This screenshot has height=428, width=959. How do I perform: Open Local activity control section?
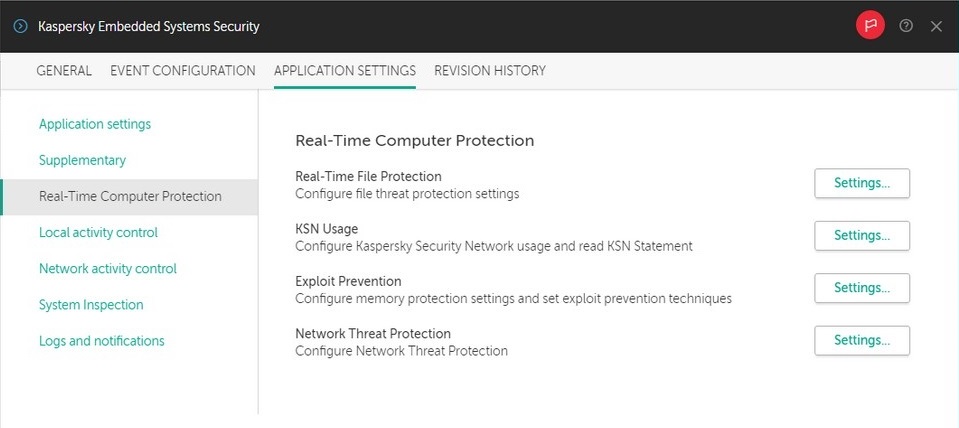coord(98,232)
